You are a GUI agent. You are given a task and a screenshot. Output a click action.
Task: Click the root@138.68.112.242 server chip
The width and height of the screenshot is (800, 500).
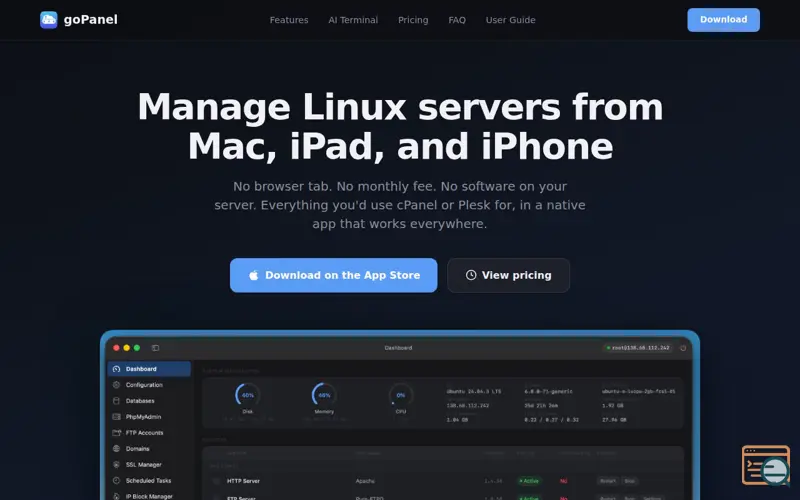[638, 348]
